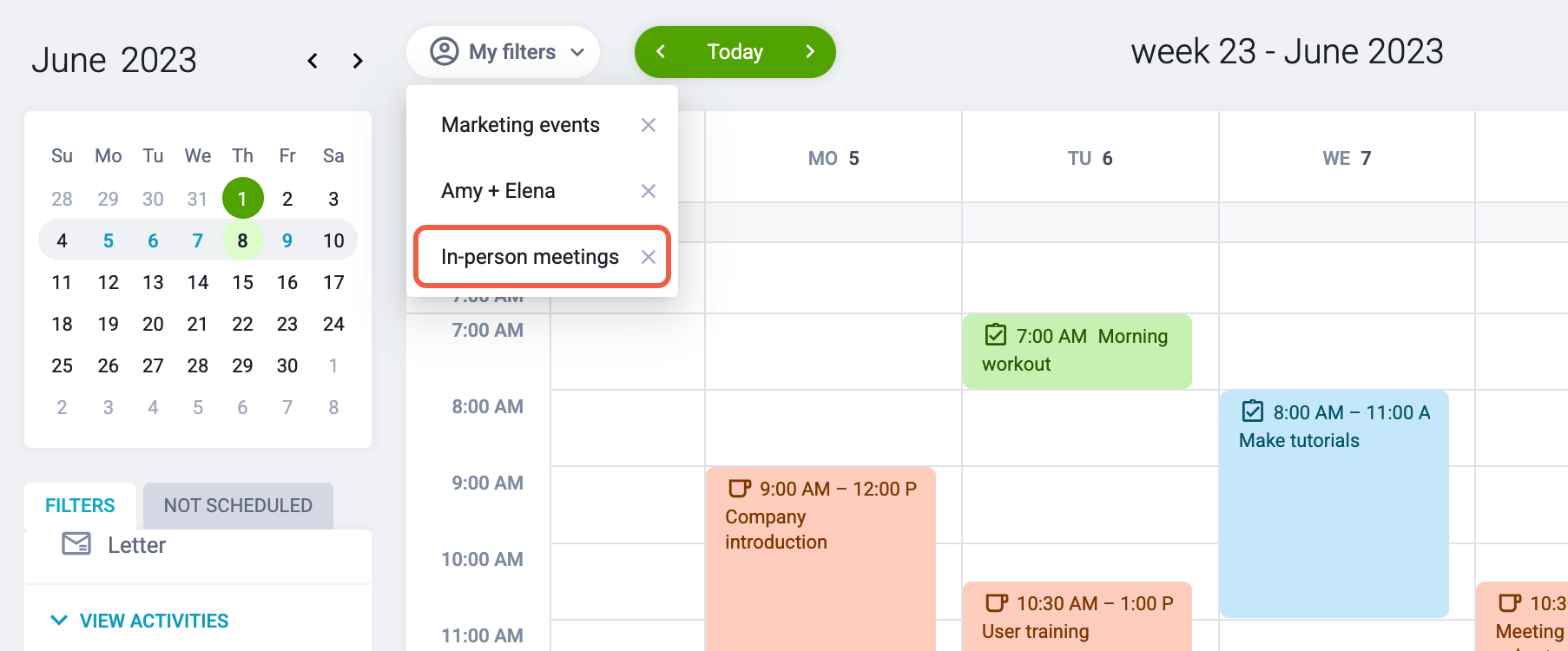Go to next month in mini calendar
Image resolution: width=1568 pixels, height=651 pixels.
pyautogui.click(x=357, y=61)
